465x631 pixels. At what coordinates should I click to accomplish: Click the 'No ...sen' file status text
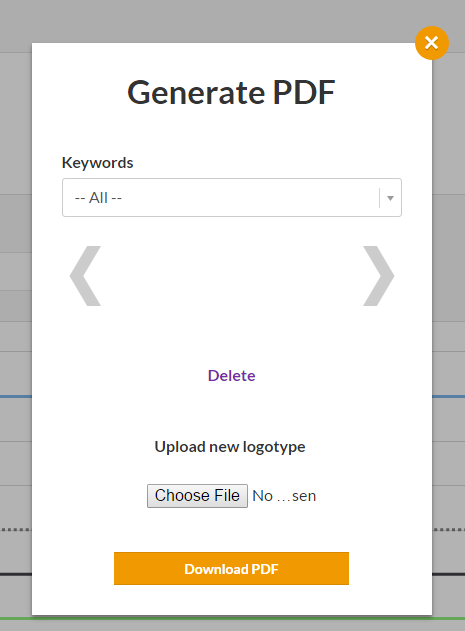click(284, 496)
